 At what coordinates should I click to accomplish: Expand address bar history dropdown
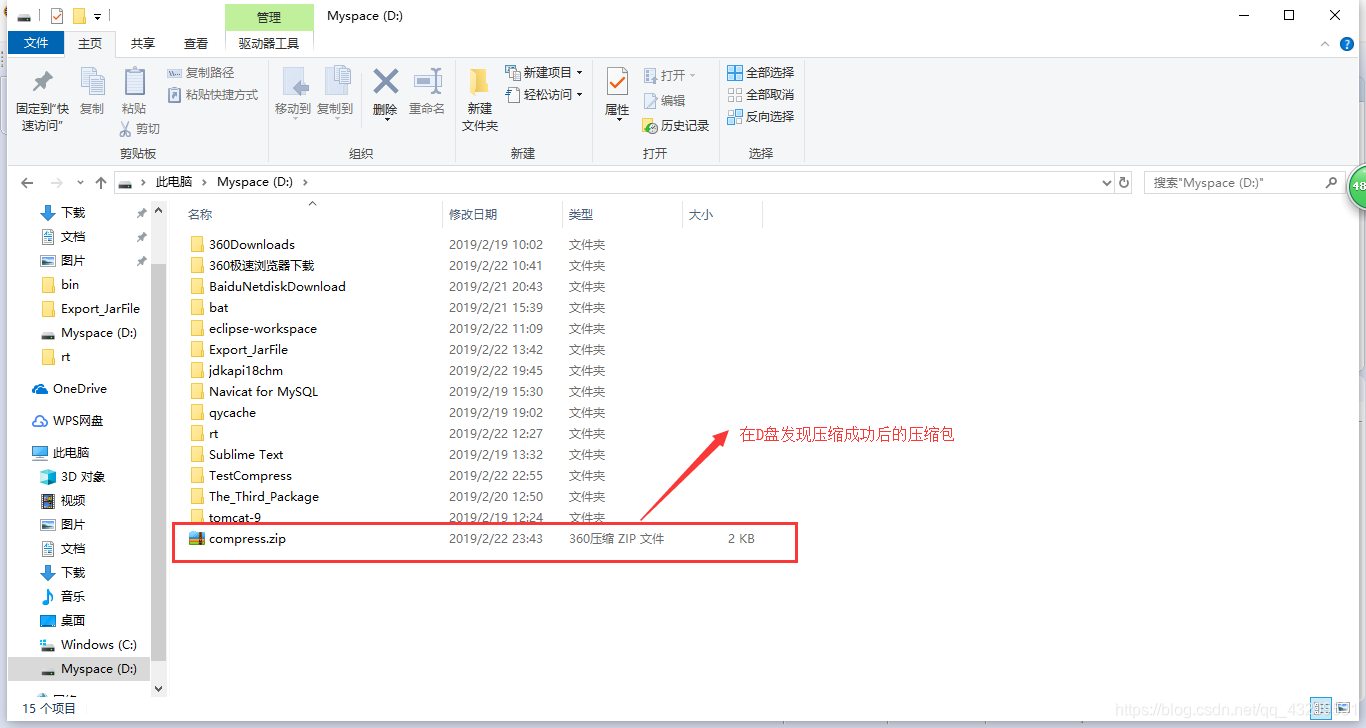click(1106, 183)
